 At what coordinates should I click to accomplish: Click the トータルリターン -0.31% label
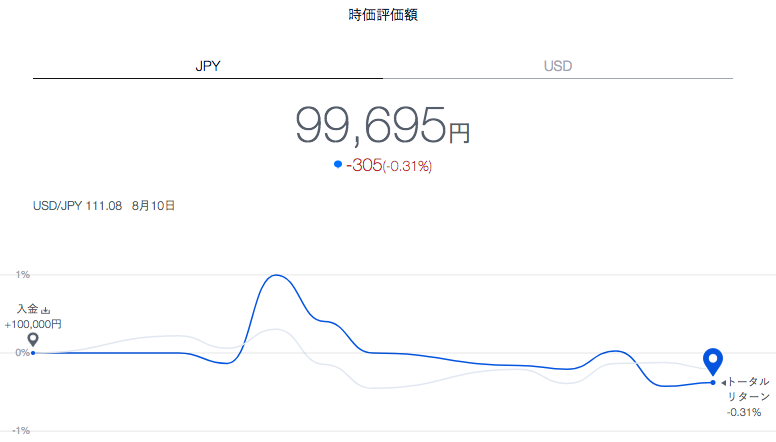(748, 396)
